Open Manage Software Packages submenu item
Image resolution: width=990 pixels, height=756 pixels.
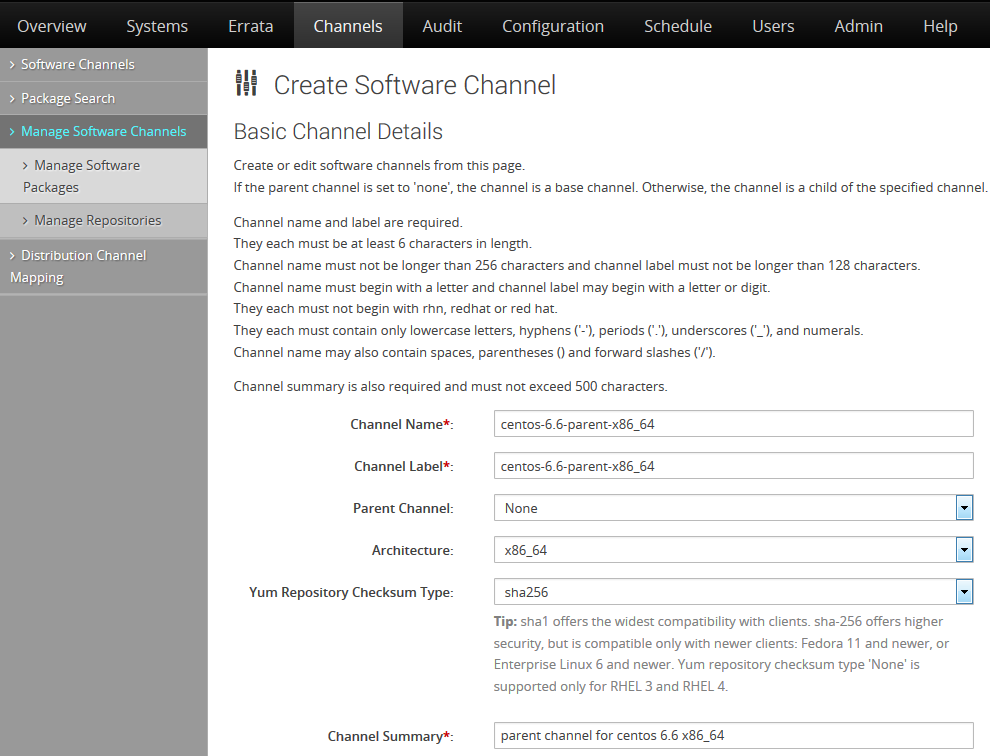click(x=104, y=176)
